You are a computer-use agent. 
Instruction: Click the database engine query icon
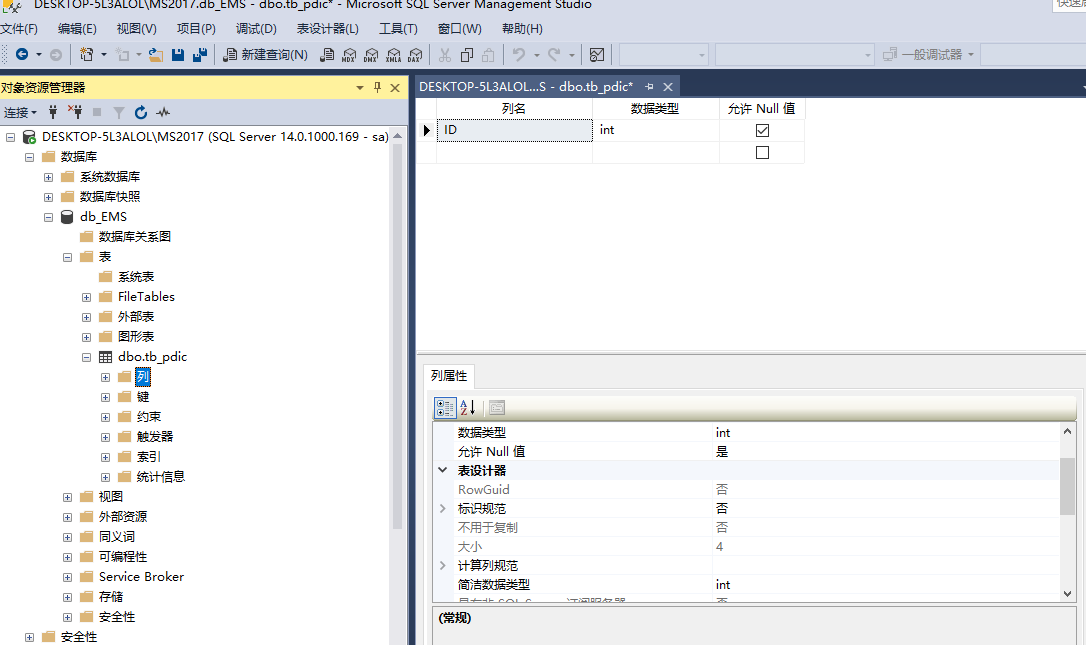[x=327, y=55]
